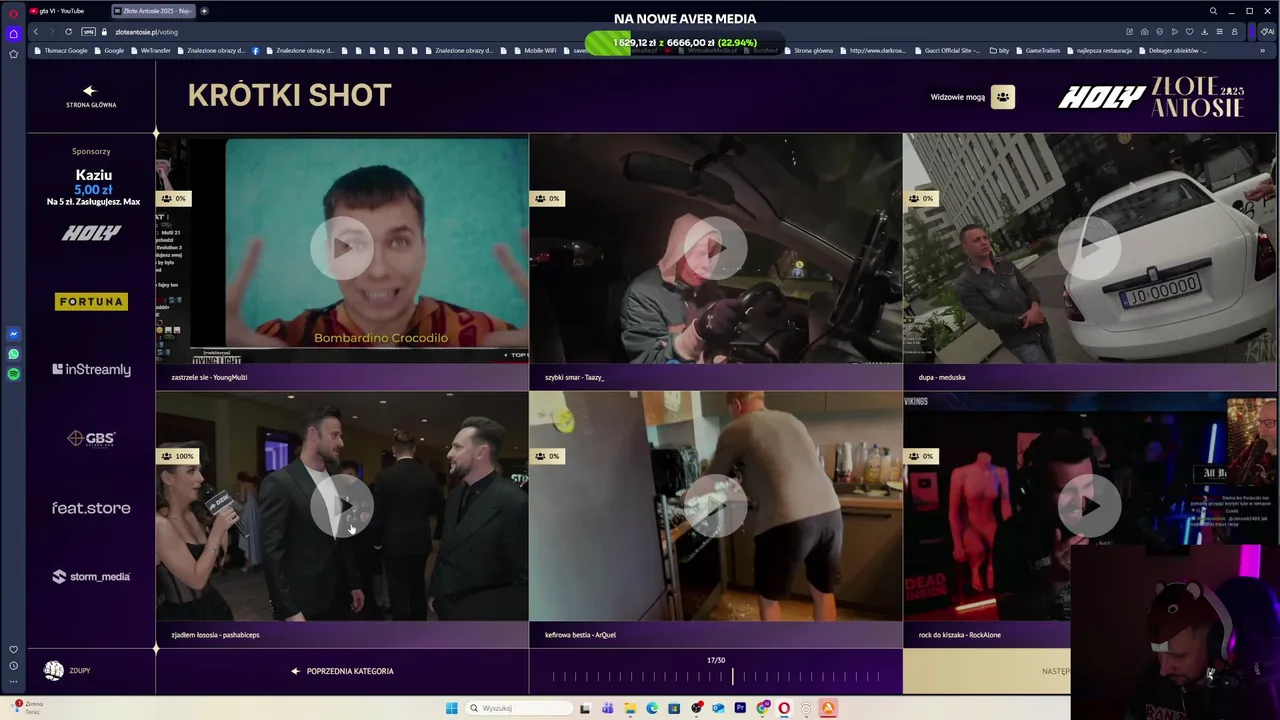
Task: Play the 'szybki smar - Taazy_' clip
Action: coord(715,247)
